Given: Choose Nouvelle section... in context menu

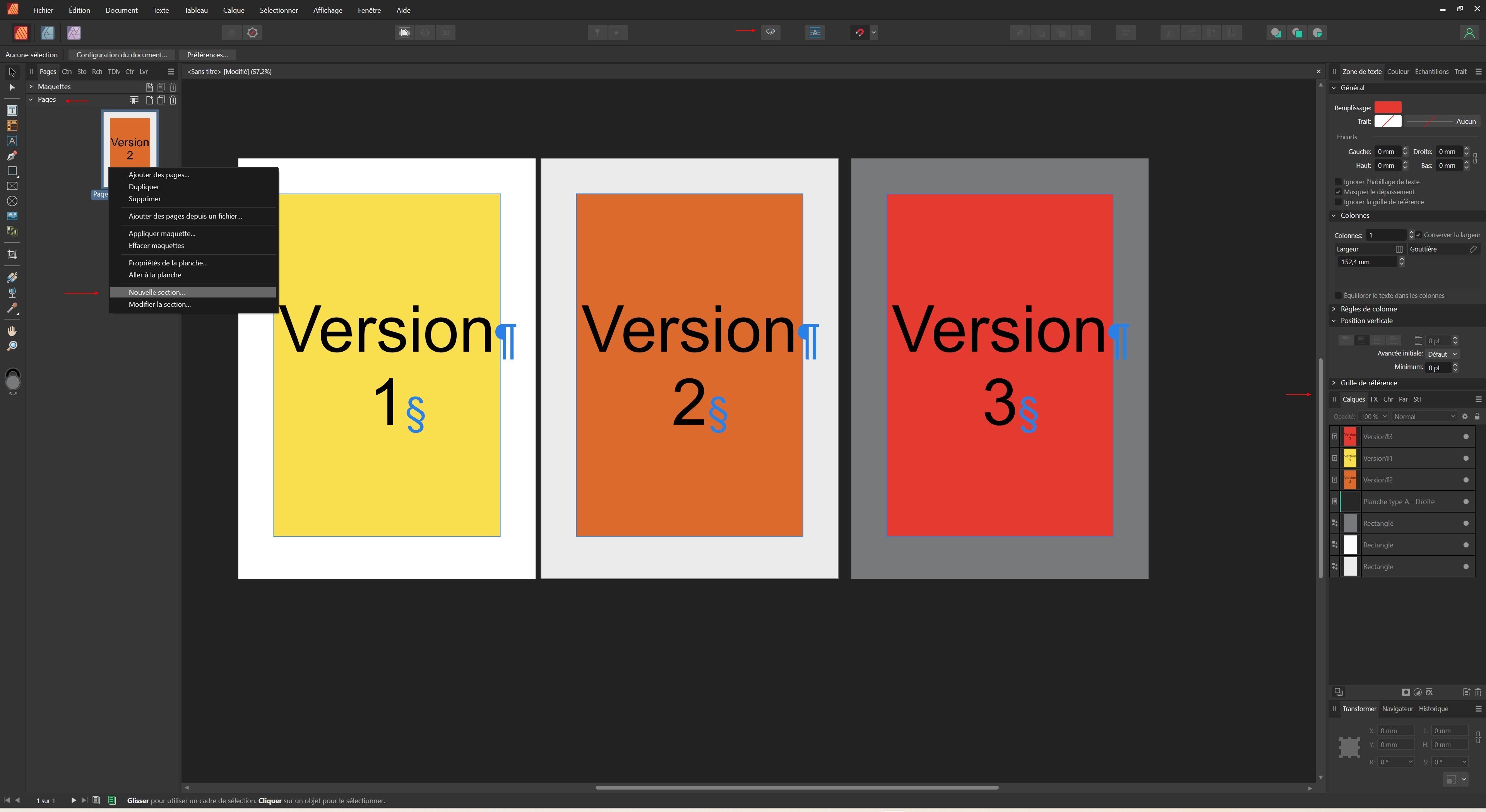Looking at the screenshot, I should pos(193,292).
